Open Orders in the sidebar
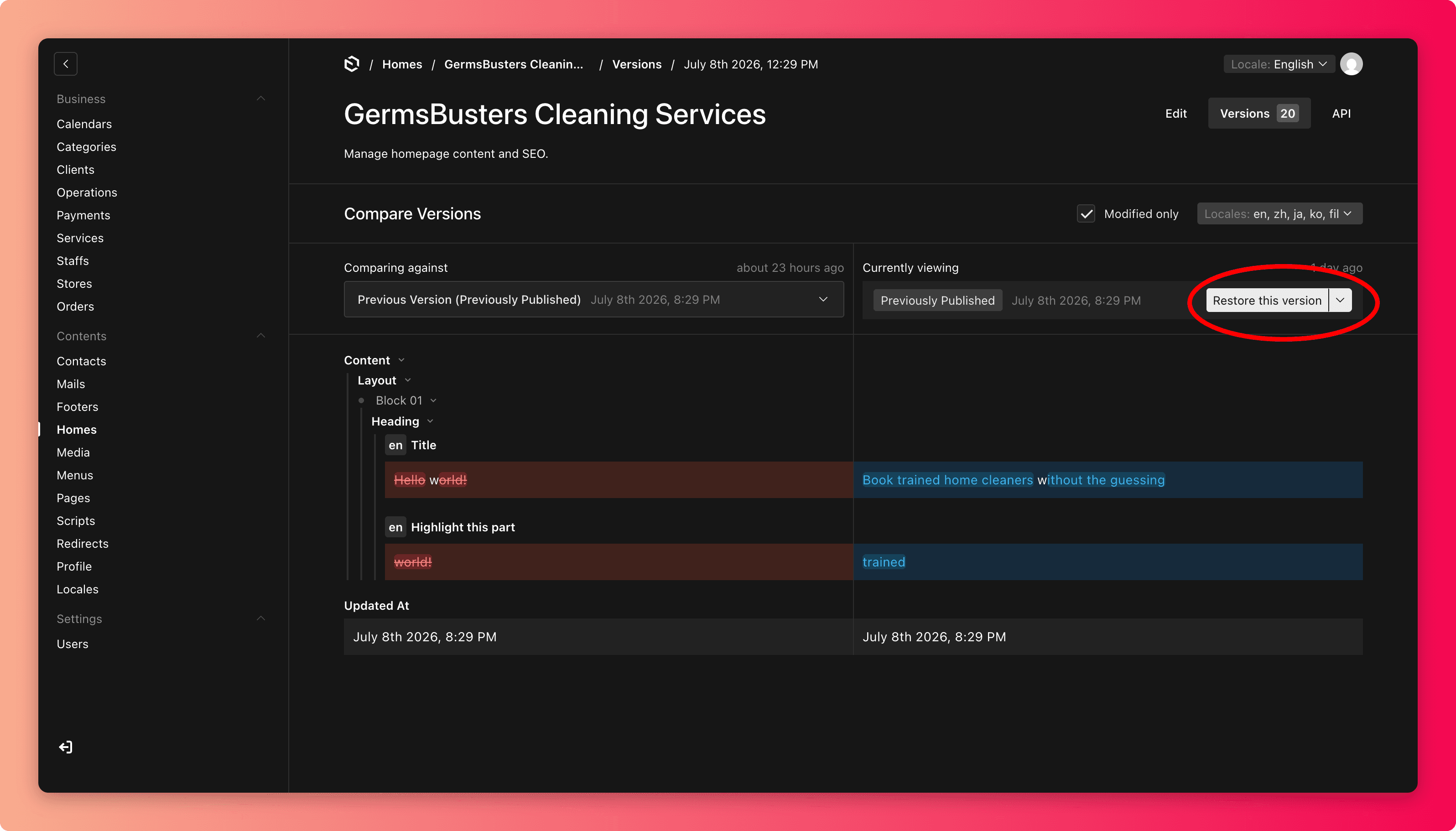The image size is (1456, 831). (75, 306)
